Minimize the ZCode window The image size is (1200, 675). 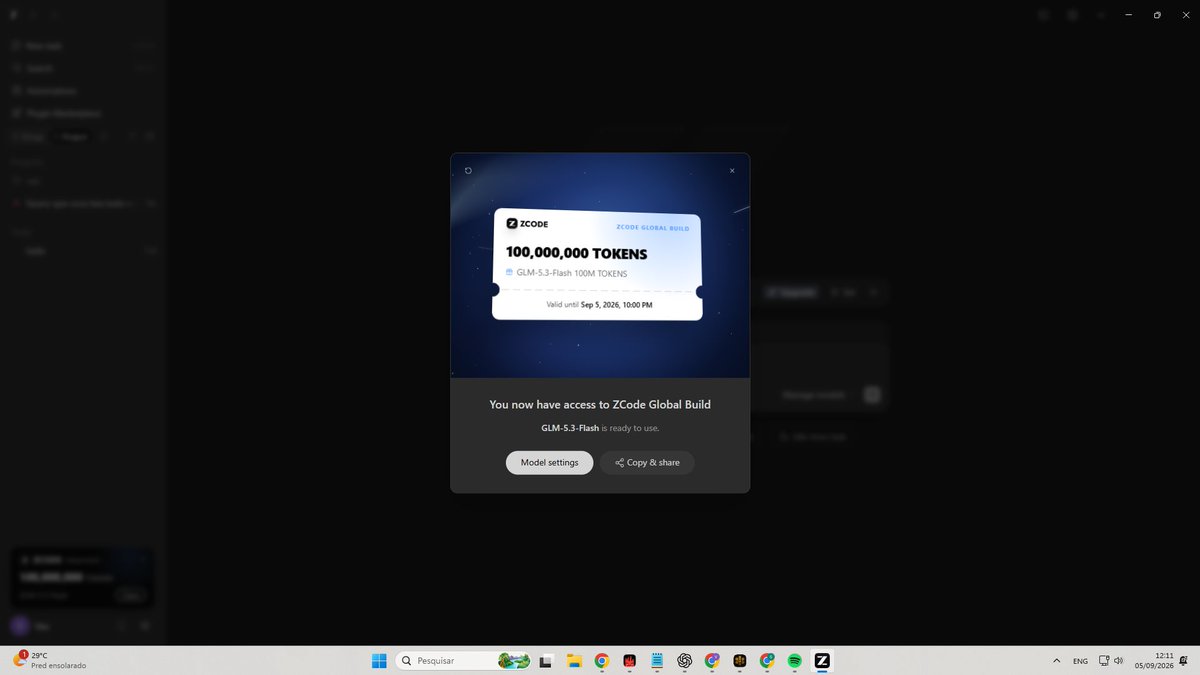1128,15
